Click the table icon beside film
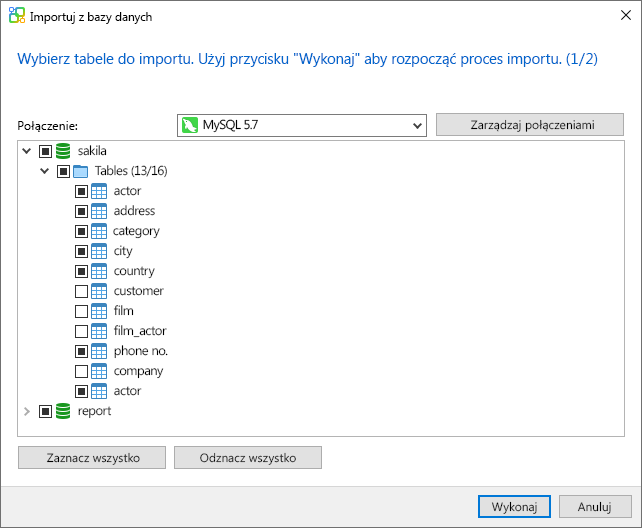642x528 pixels. pos(99,311)
